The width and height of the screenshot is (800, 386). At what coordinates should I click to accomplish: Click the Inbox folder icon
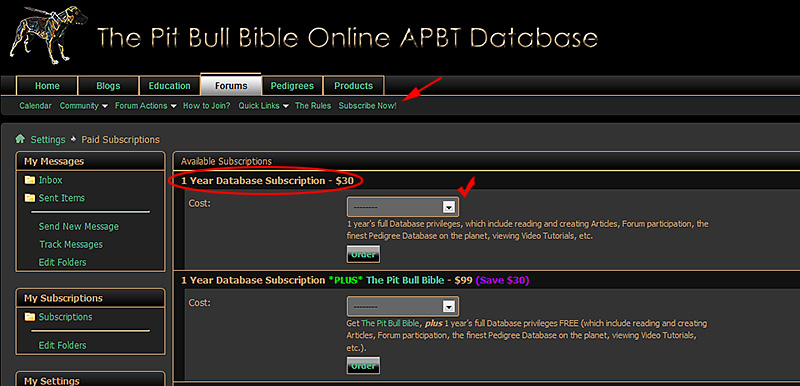(30, 180)
